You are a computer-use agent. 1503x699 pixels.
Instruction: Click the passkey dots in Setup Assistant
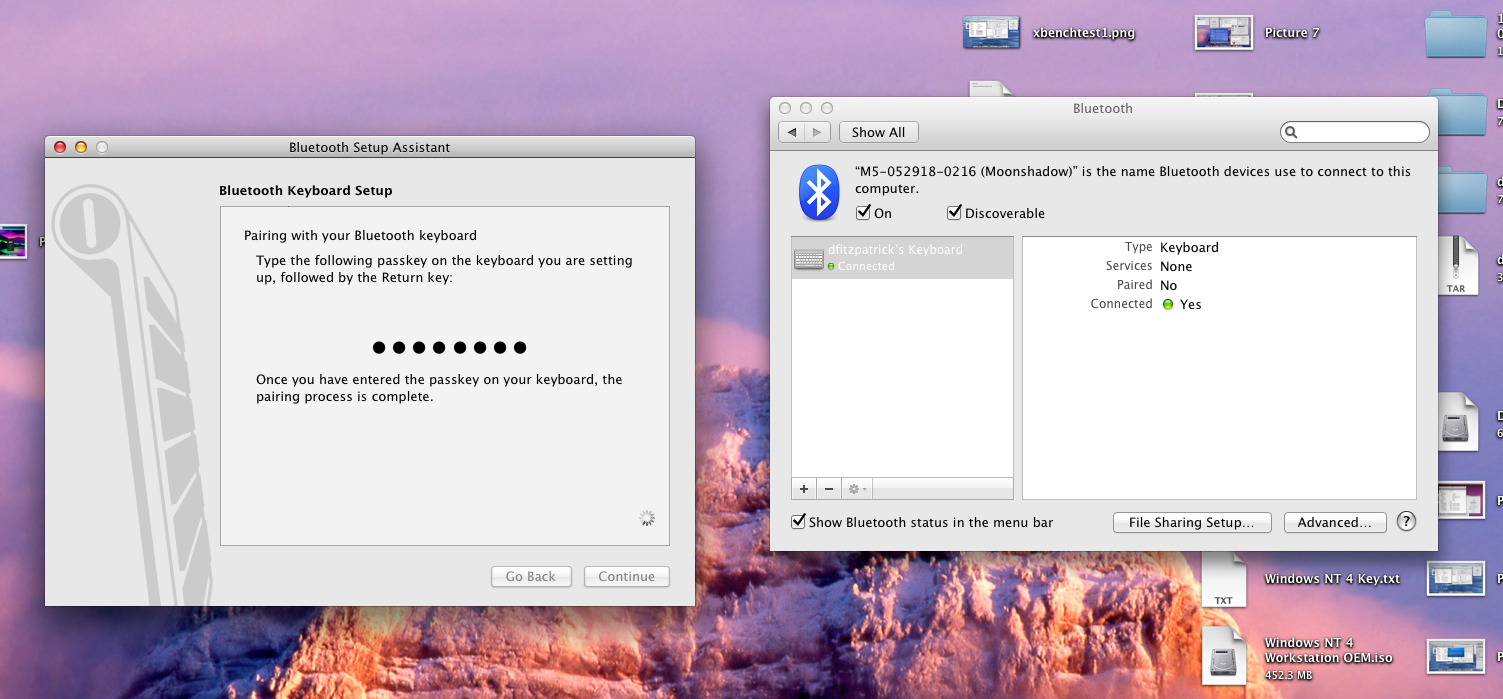coord(449,348)
